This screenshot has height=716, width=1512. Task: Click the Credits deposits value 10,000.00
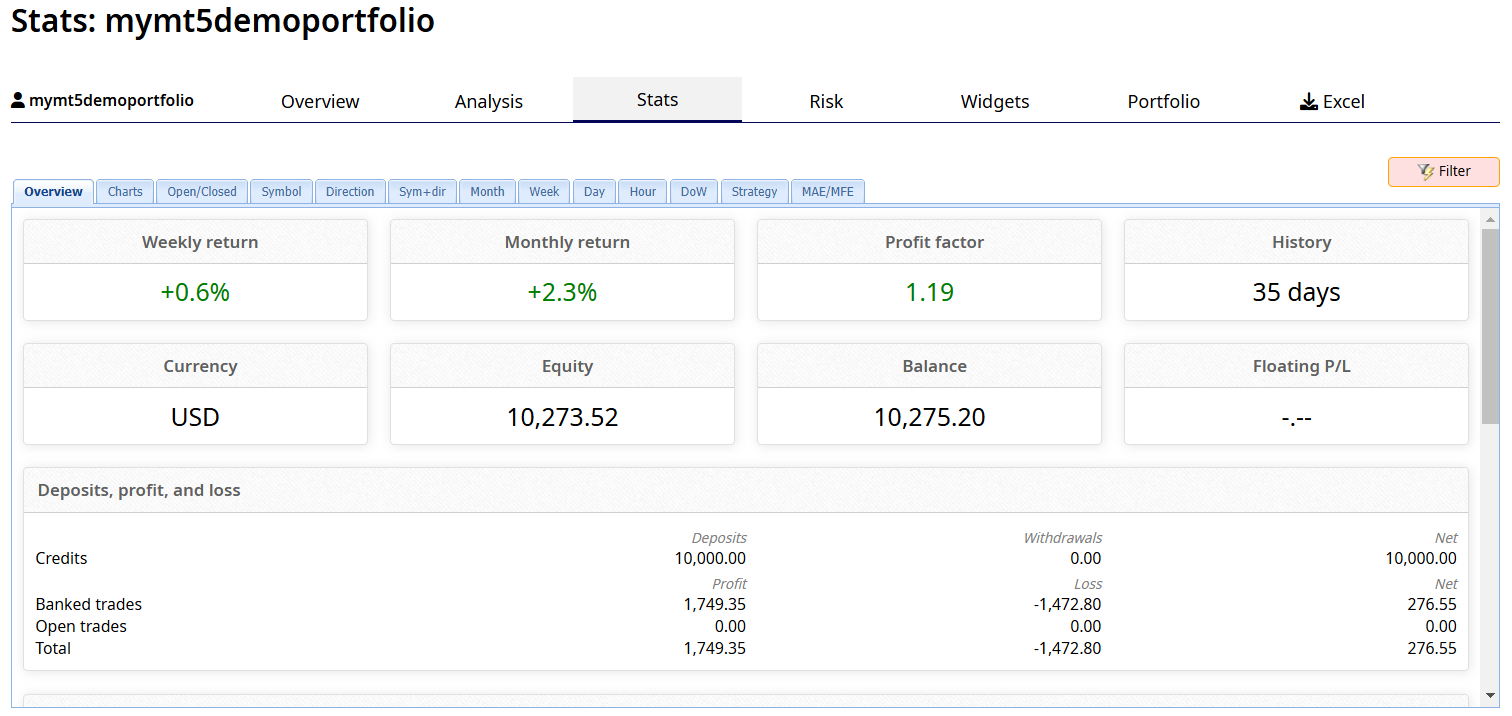coord(710,558)
